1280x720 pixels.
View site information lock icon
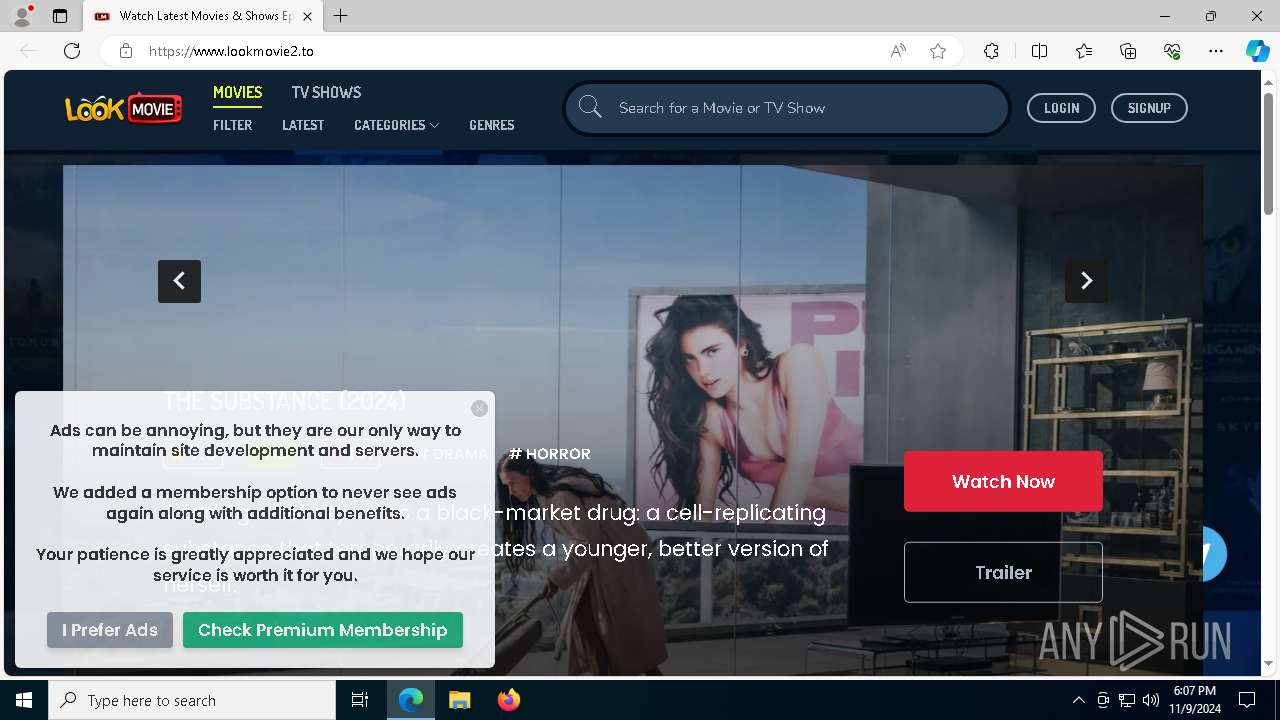126,51
